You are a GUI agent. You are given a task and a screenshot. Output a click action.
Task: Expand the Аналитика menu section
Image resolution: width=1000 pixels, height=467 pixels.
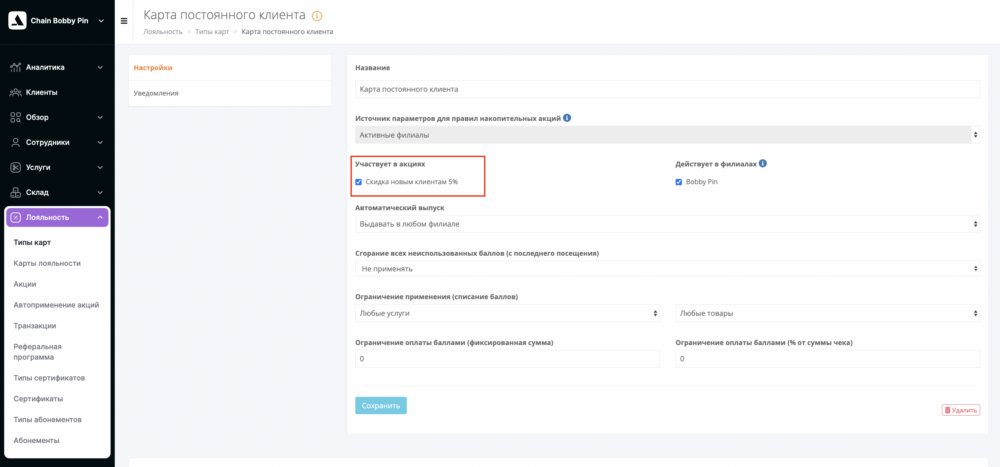(x=100, y=67)
